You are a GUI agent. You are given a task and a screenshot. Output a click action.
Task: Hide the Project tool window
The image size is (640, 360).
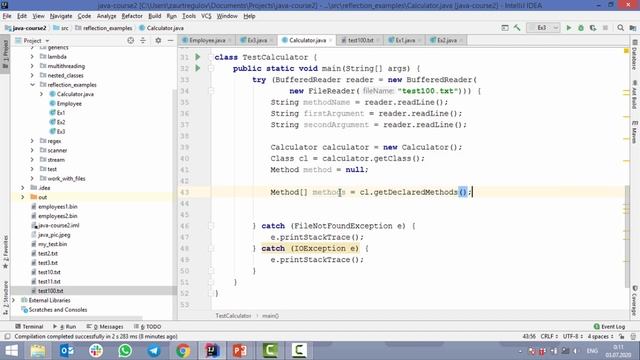coord(170,40)
